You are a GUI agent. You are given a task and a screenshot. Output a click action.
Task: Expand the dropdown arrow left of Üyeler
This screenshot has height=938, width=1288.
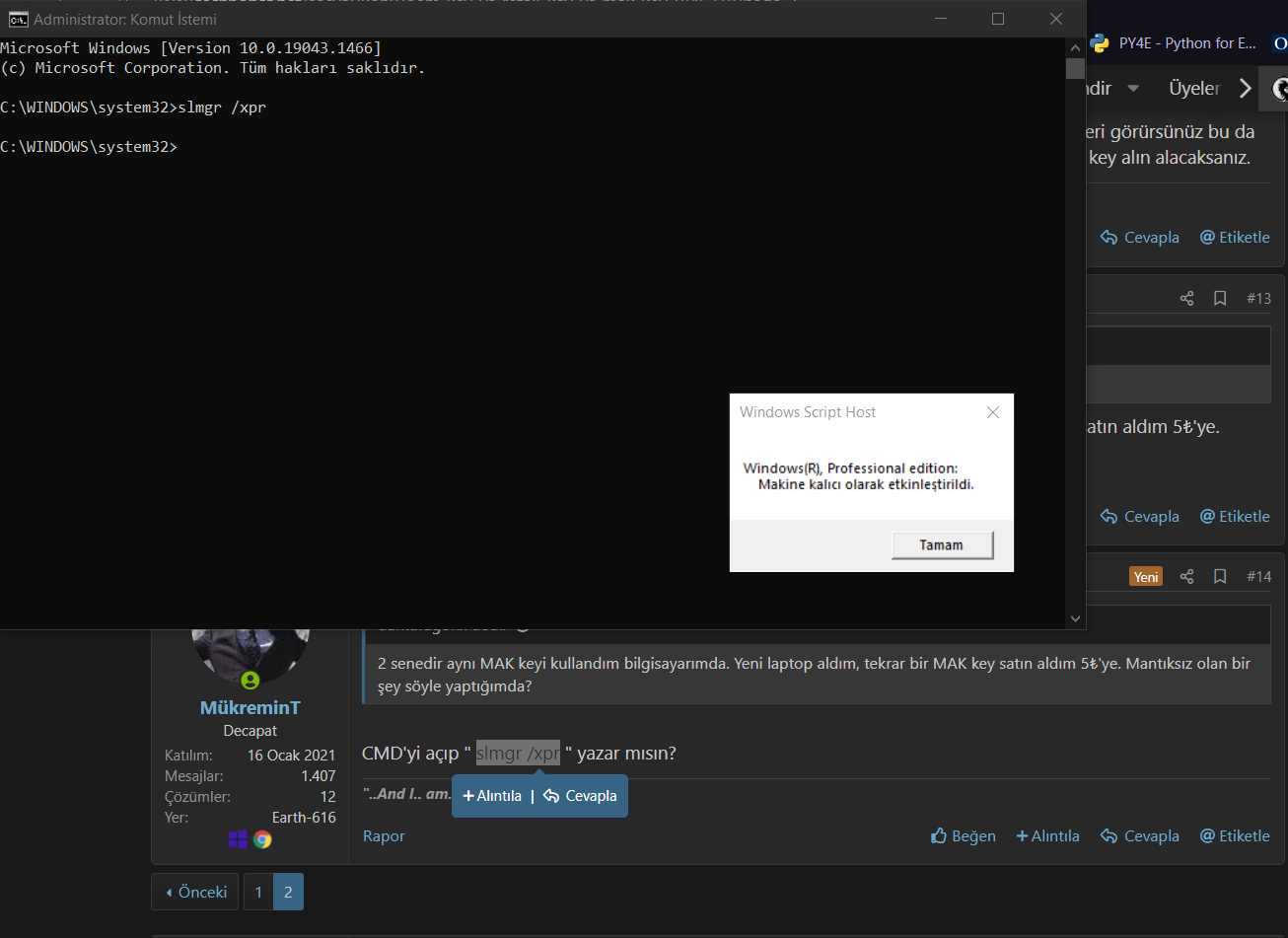click(x=1133, y=89)
